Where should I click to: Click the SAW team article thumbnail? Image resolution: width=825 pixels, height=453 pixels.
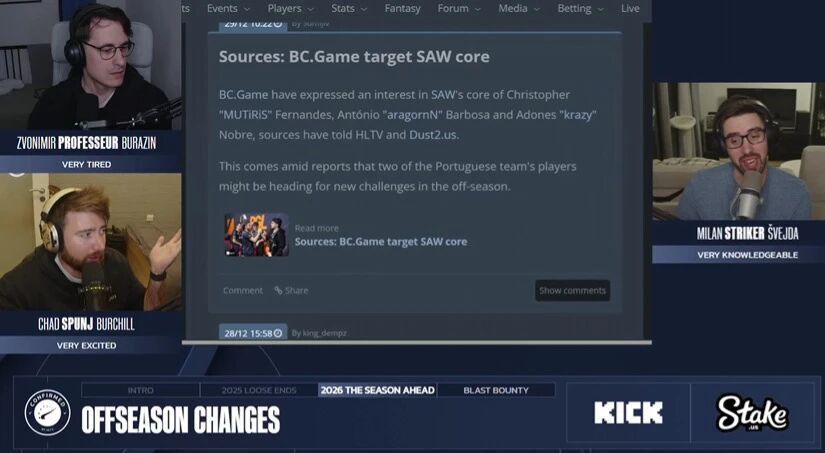[x=256, y=235]
